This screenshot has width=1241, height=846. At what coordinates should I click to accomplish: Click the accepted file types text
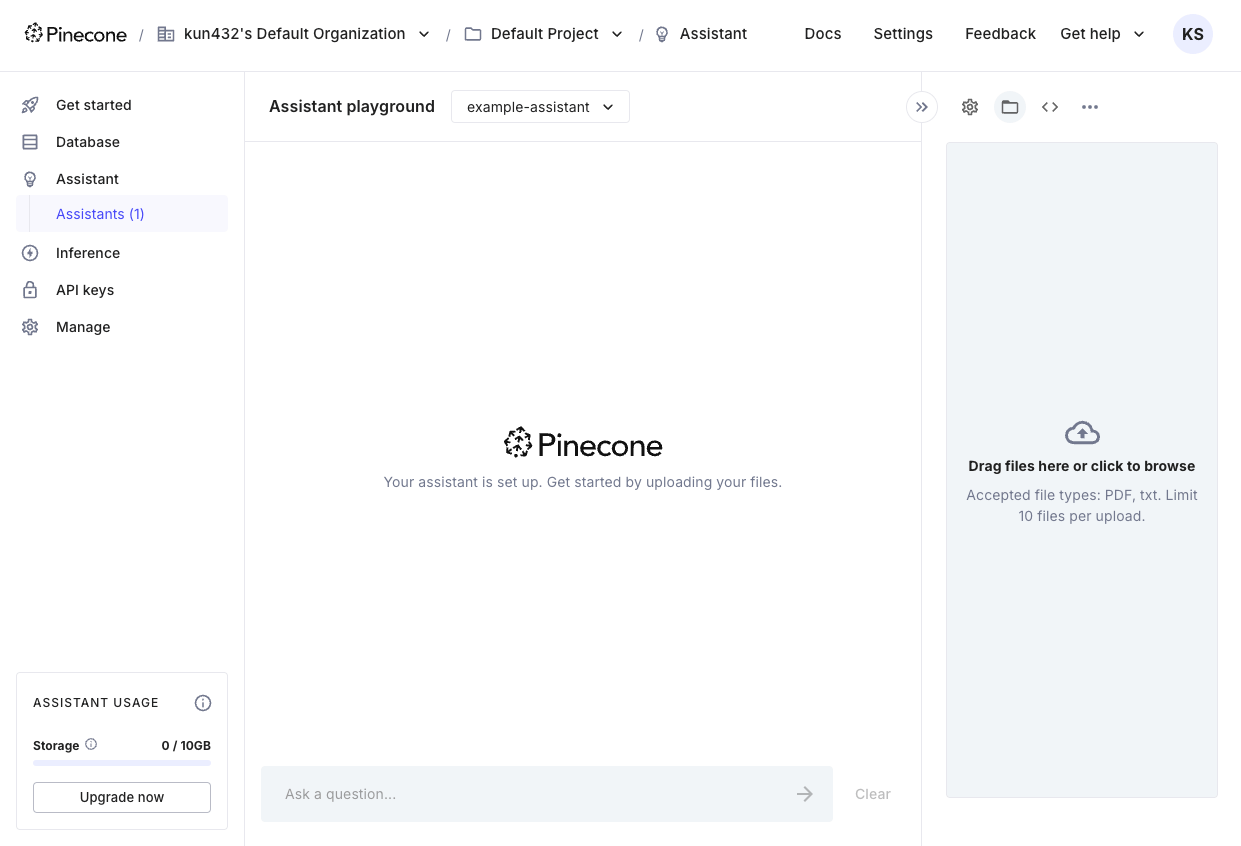(1082, 506)
